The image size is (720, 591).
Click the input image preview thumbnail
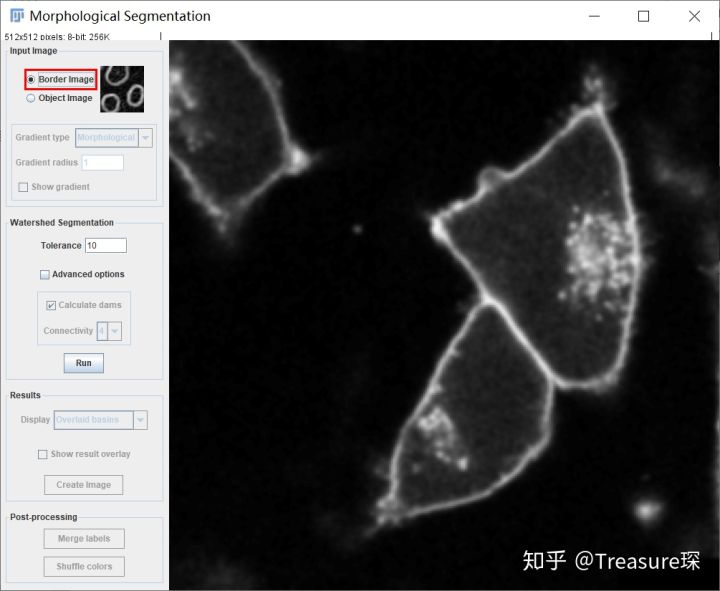(x=122, y=89)
